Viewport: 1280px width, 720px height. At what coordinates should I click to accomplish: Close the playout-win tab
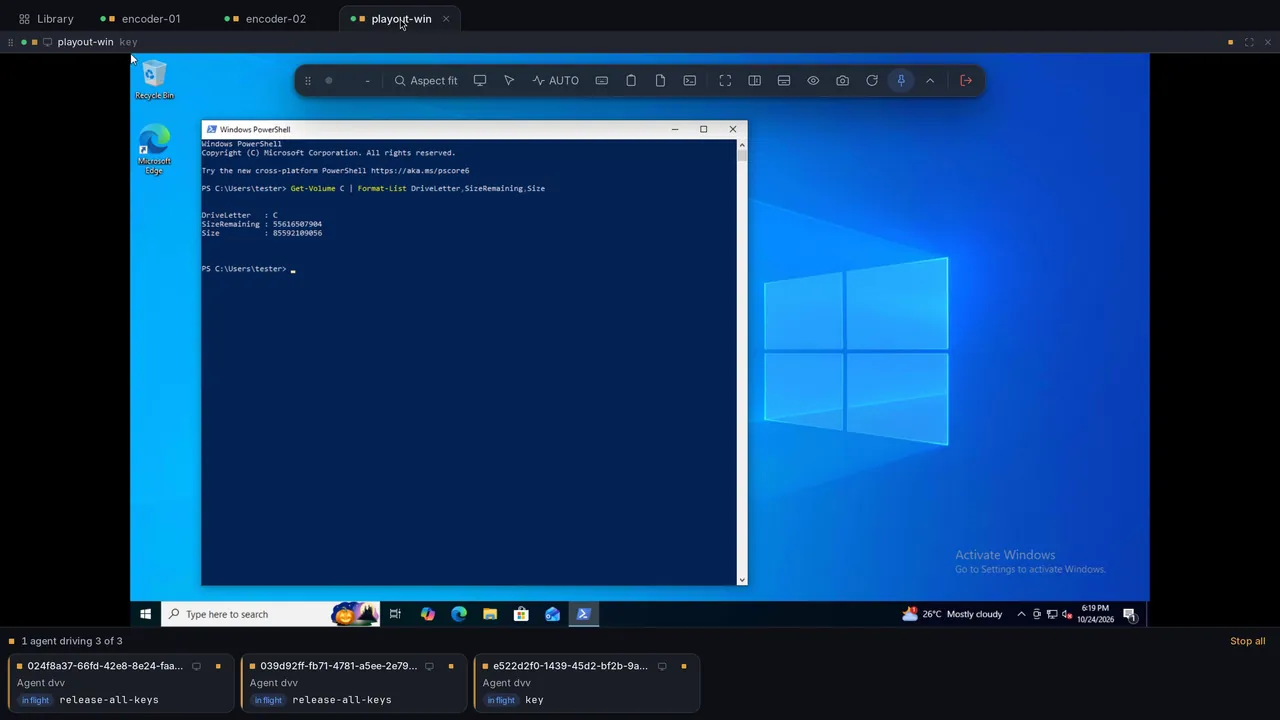pos(446,19)
